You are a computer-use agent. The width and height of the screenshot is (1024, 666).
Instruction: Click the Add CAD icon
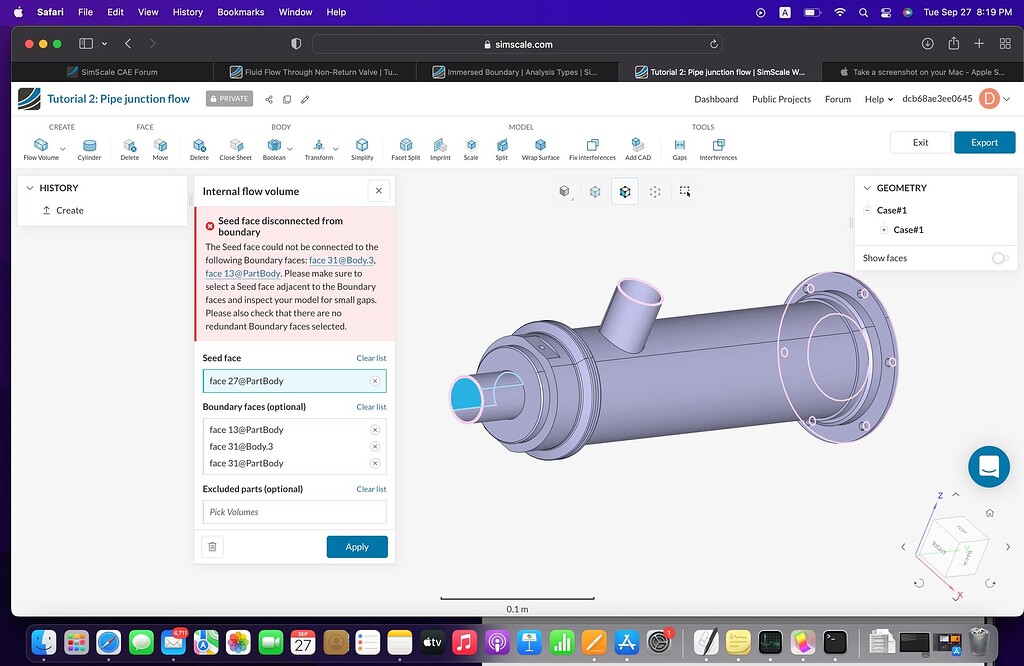click(636, 144)
